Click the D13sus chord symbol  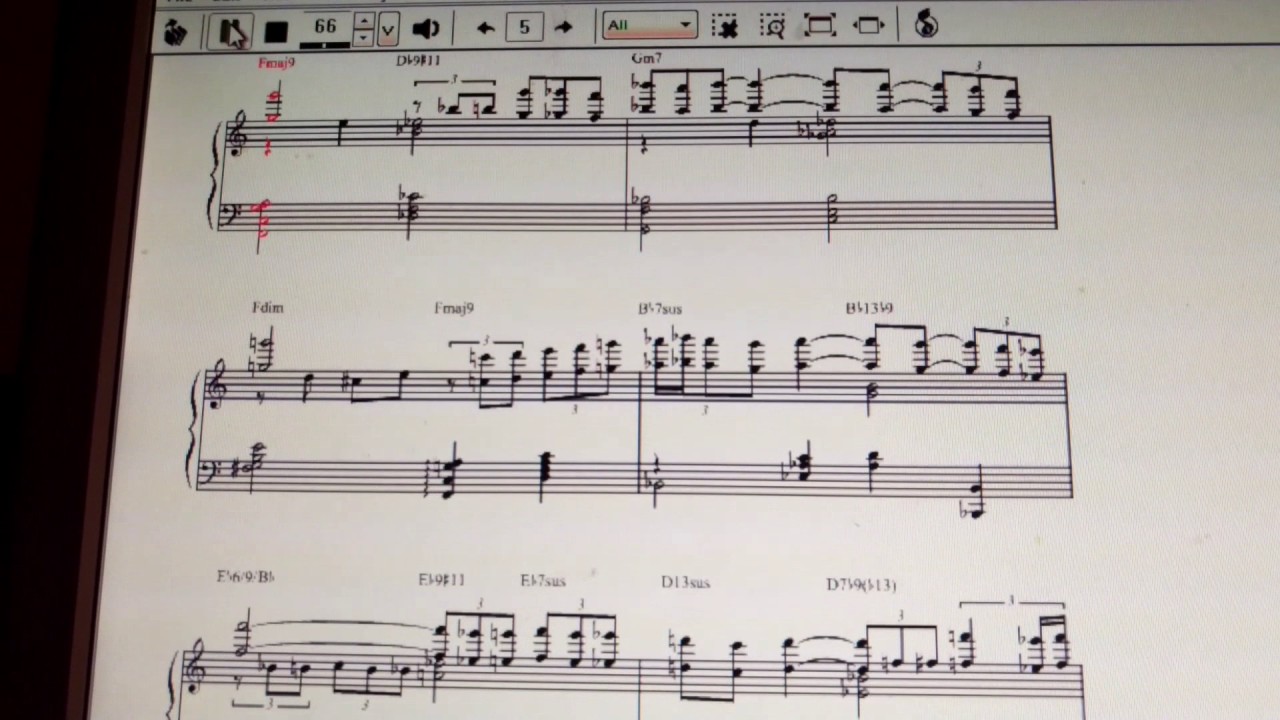pos(685,582)
